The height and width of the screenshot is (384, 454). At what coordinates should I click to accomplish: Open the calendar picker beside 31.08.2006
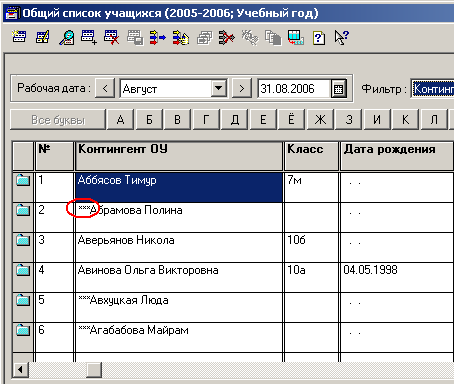(x=339, y=89)
